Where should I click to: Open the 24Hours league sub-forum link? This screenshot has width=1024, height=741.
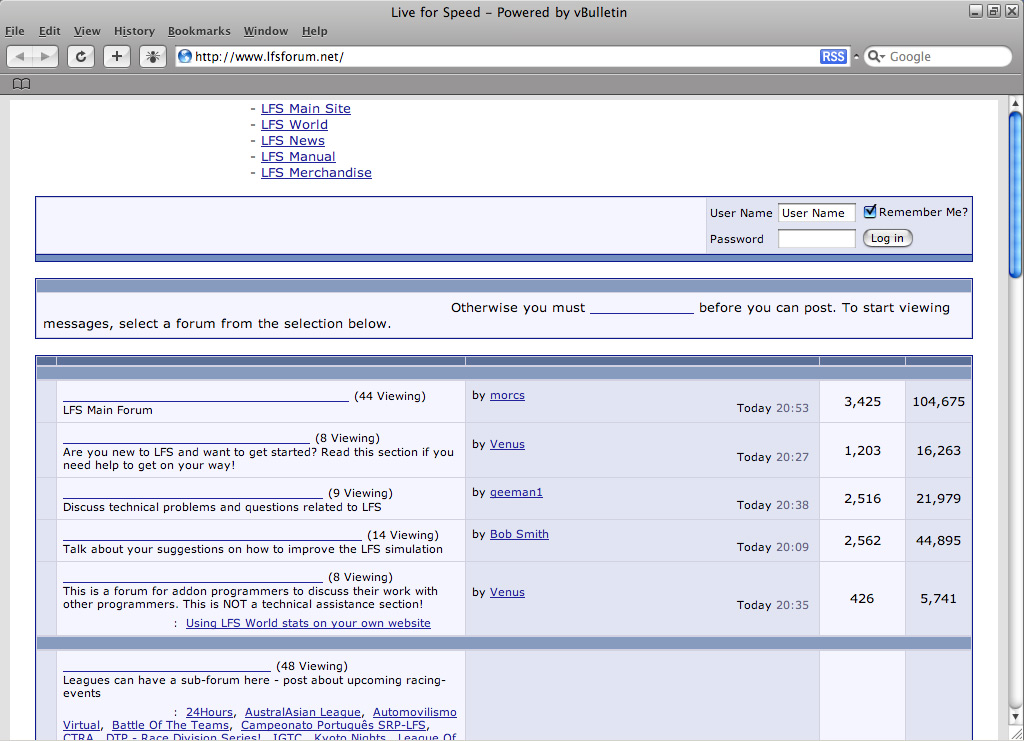tap(209, 712)
